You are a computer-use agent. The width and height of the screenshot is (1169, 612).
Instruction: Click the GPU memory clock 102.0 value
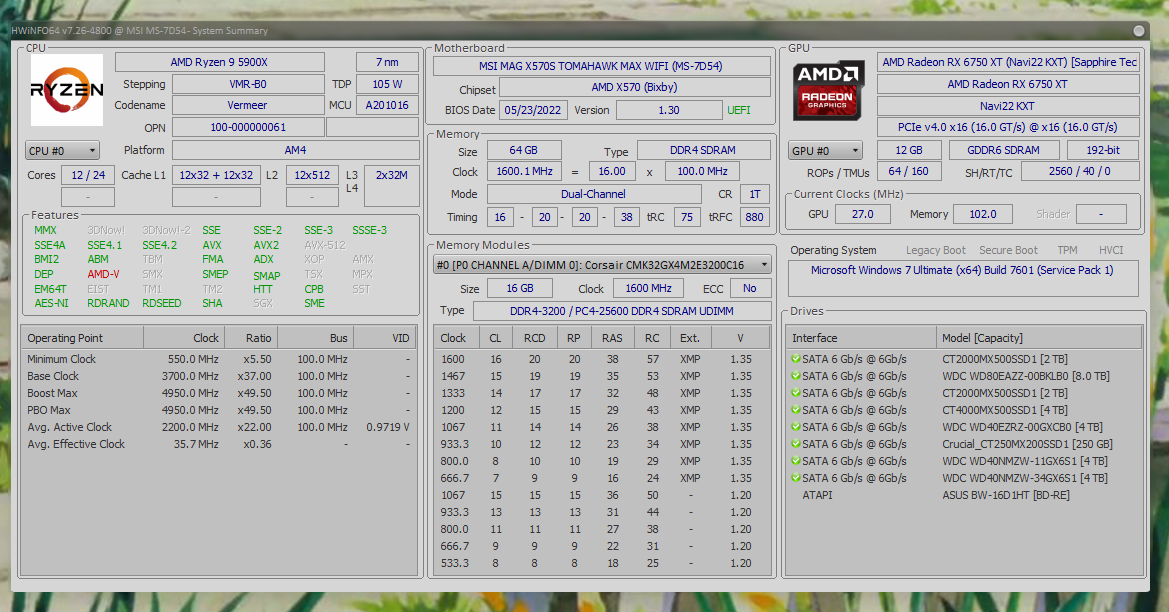(x=983, y=214)
